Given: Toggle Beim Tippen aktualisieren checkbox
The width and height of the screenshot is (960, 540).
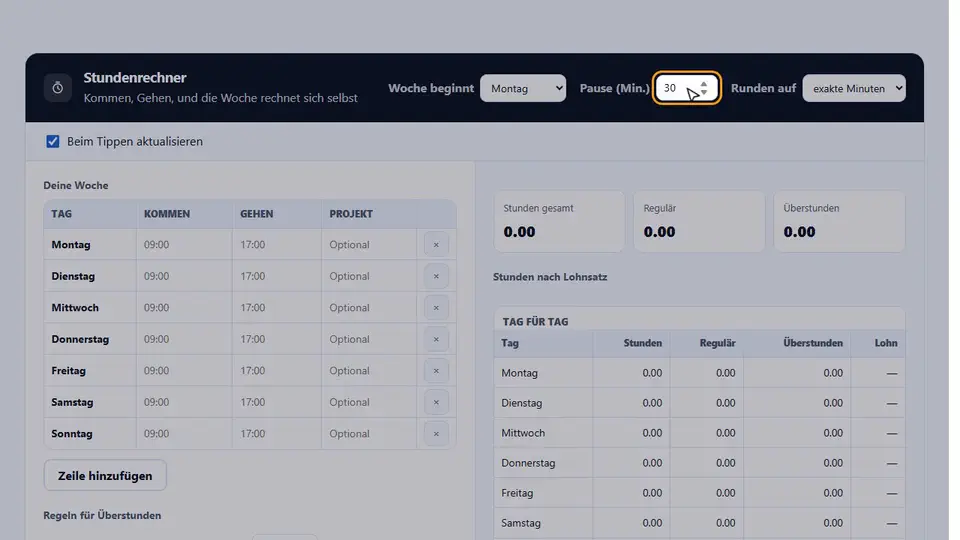Looking at the screenshot, I should click(53, 141).
